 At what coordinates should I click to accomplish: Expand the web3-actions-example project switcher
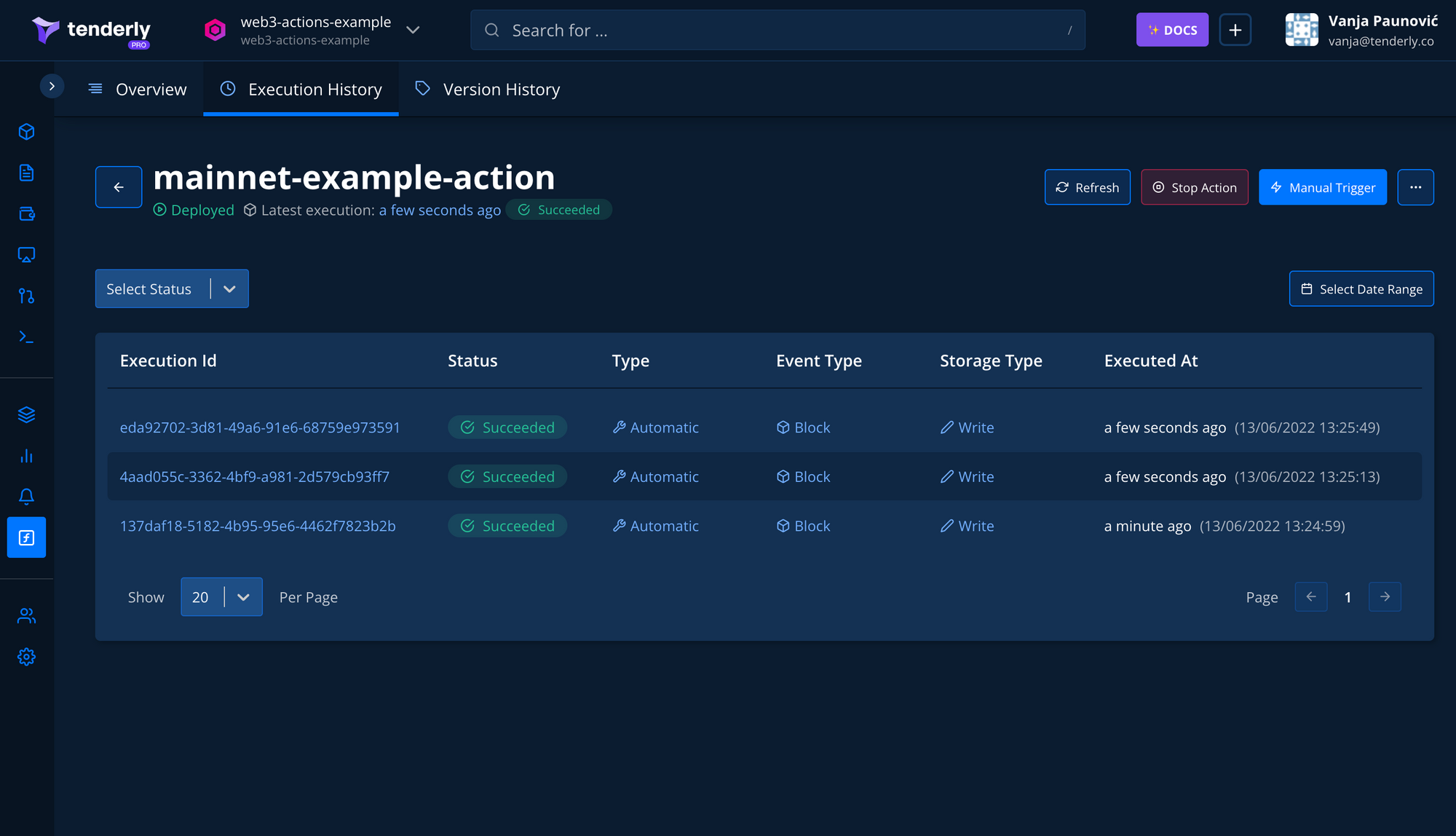tap(412, 30)
